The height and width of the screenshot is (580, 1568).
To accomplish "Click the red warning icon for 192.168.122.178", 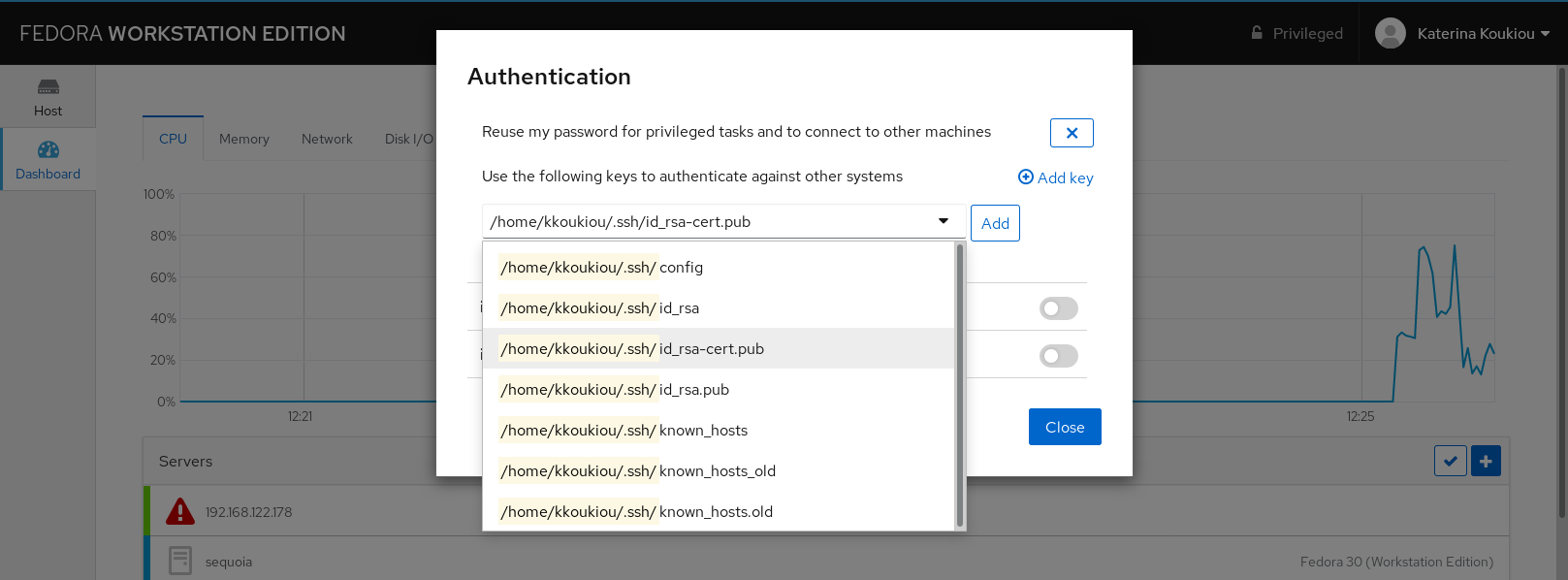I will pyautogui.click(x=179, y=511).
